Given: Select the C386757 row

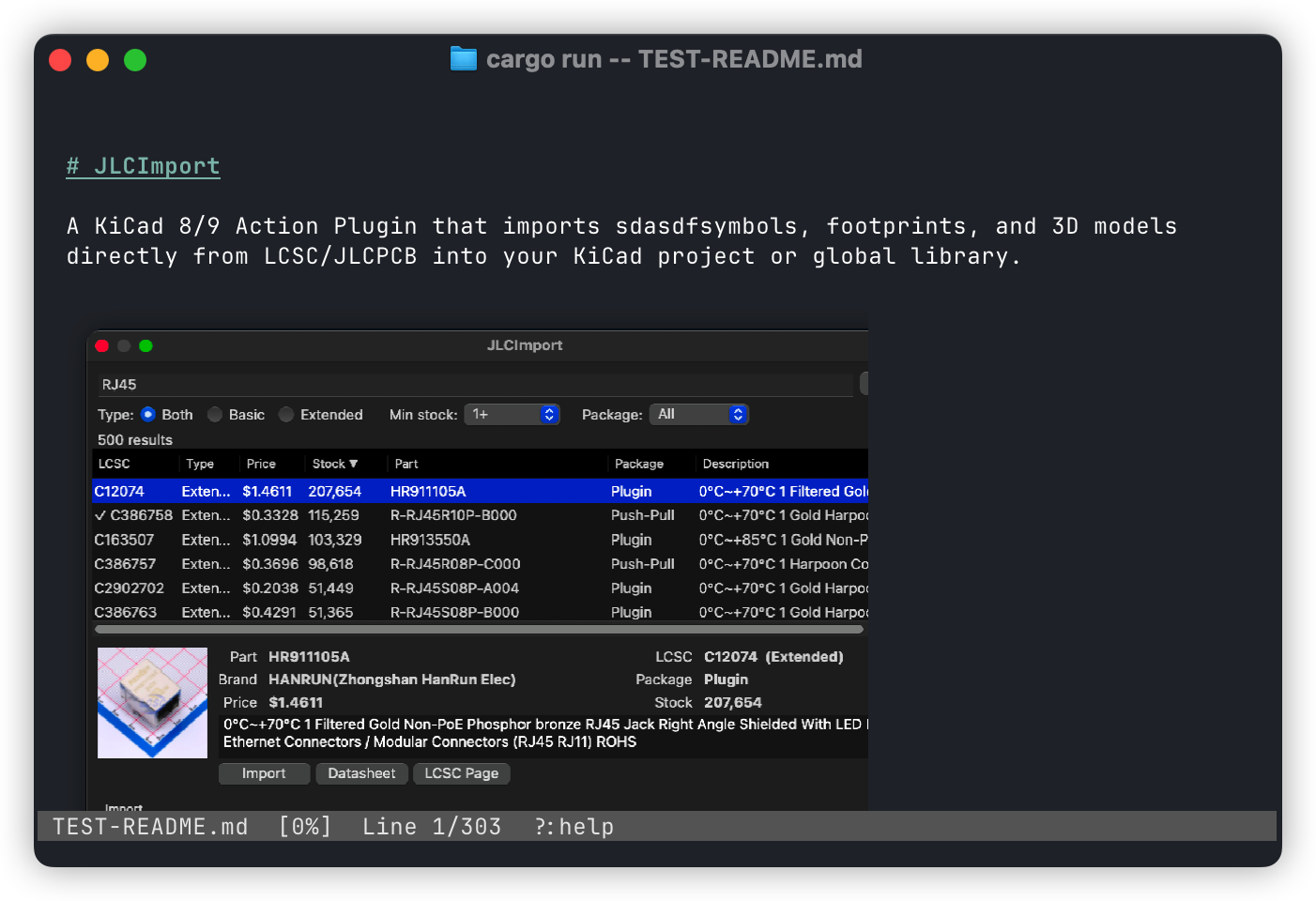Looking at the screenshot, I should (x=480, y=564).
